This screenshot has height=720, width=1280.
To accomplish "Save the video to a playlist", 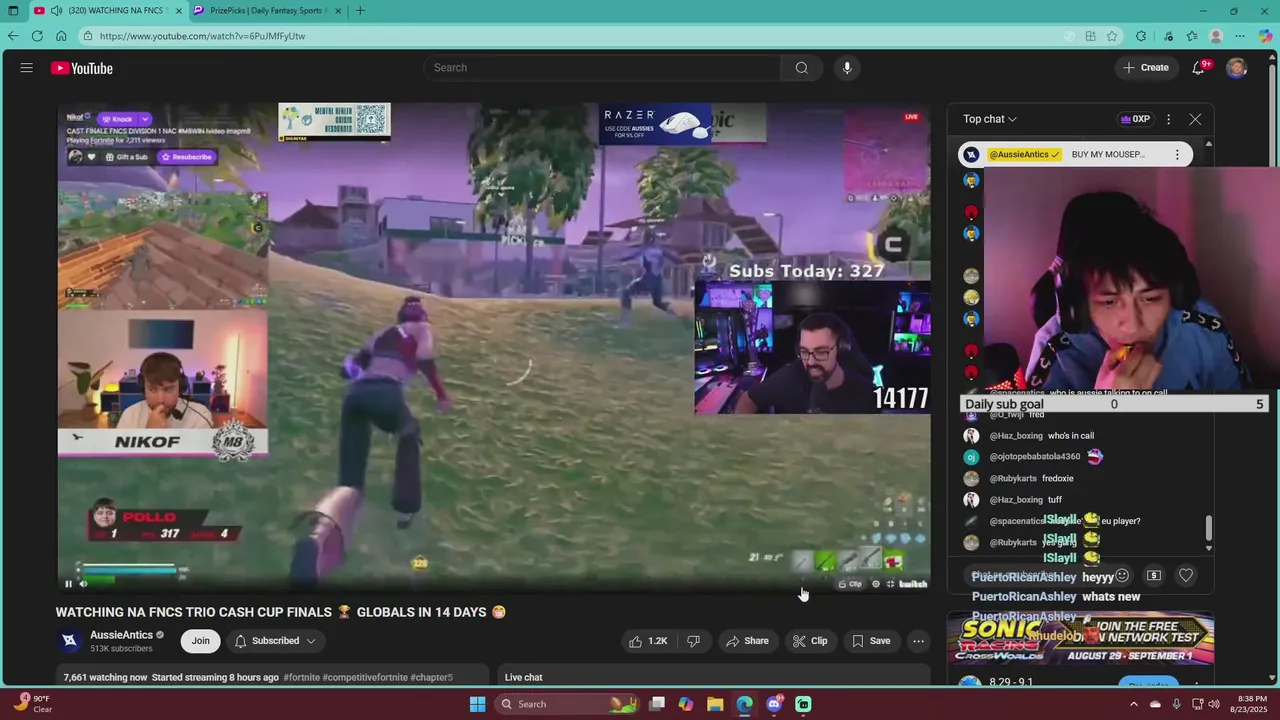I will [x=871, y=641].
